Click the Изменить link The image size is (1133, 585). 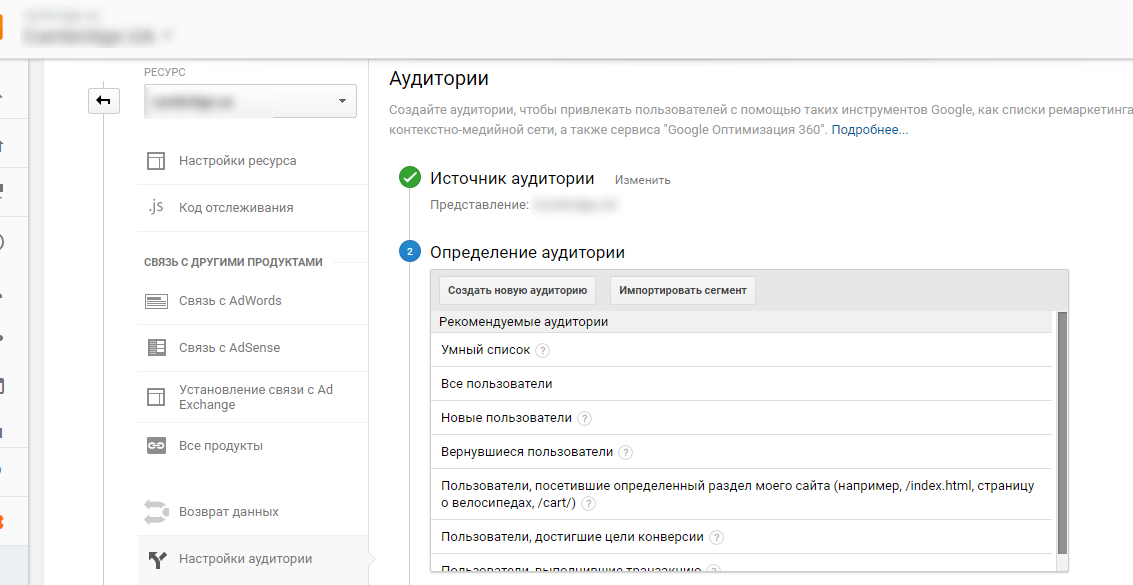[642, 180]
